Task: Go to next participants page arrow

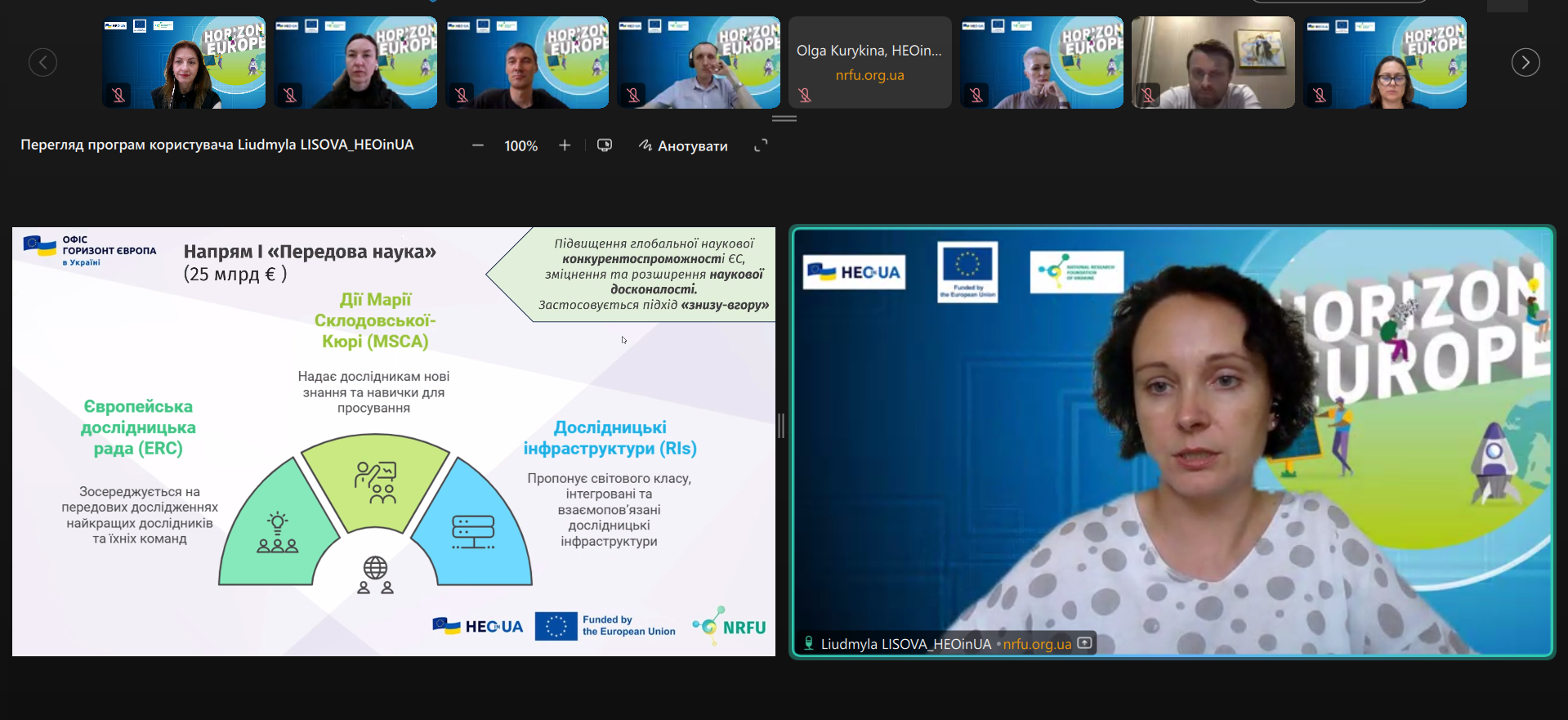Action: point(1525,62)
